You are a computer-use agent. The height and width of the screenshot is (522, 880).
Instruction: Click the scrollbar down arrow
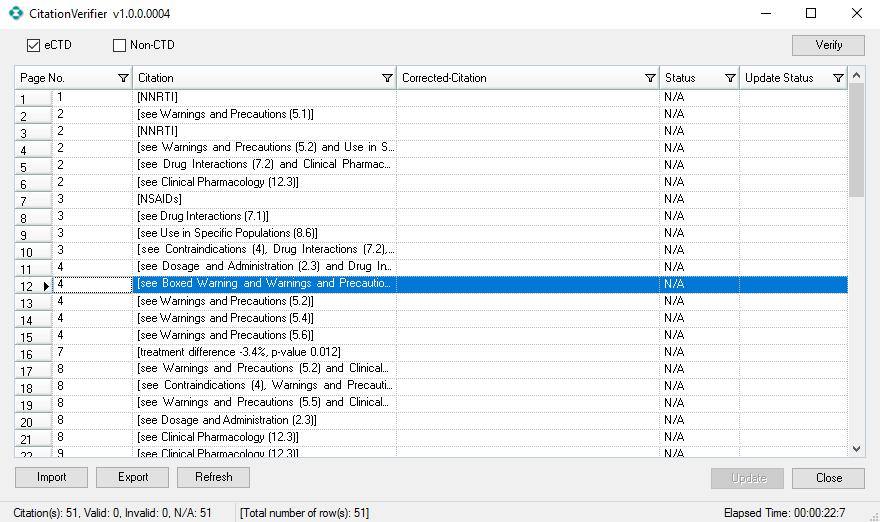[856, 448]
